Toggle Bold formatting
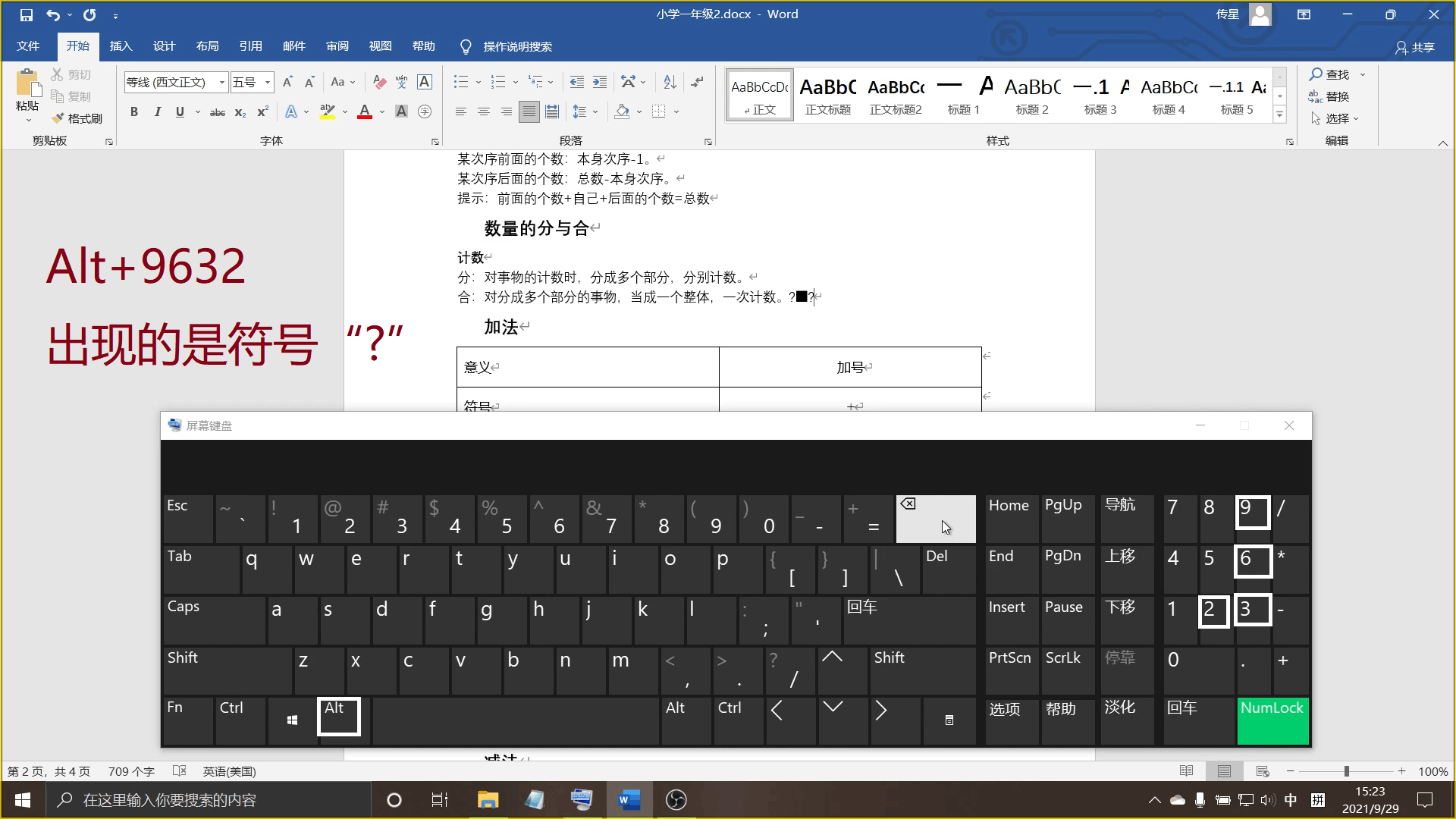The width and height of the screenshot is (1456, 819). (x=134, y=112)
